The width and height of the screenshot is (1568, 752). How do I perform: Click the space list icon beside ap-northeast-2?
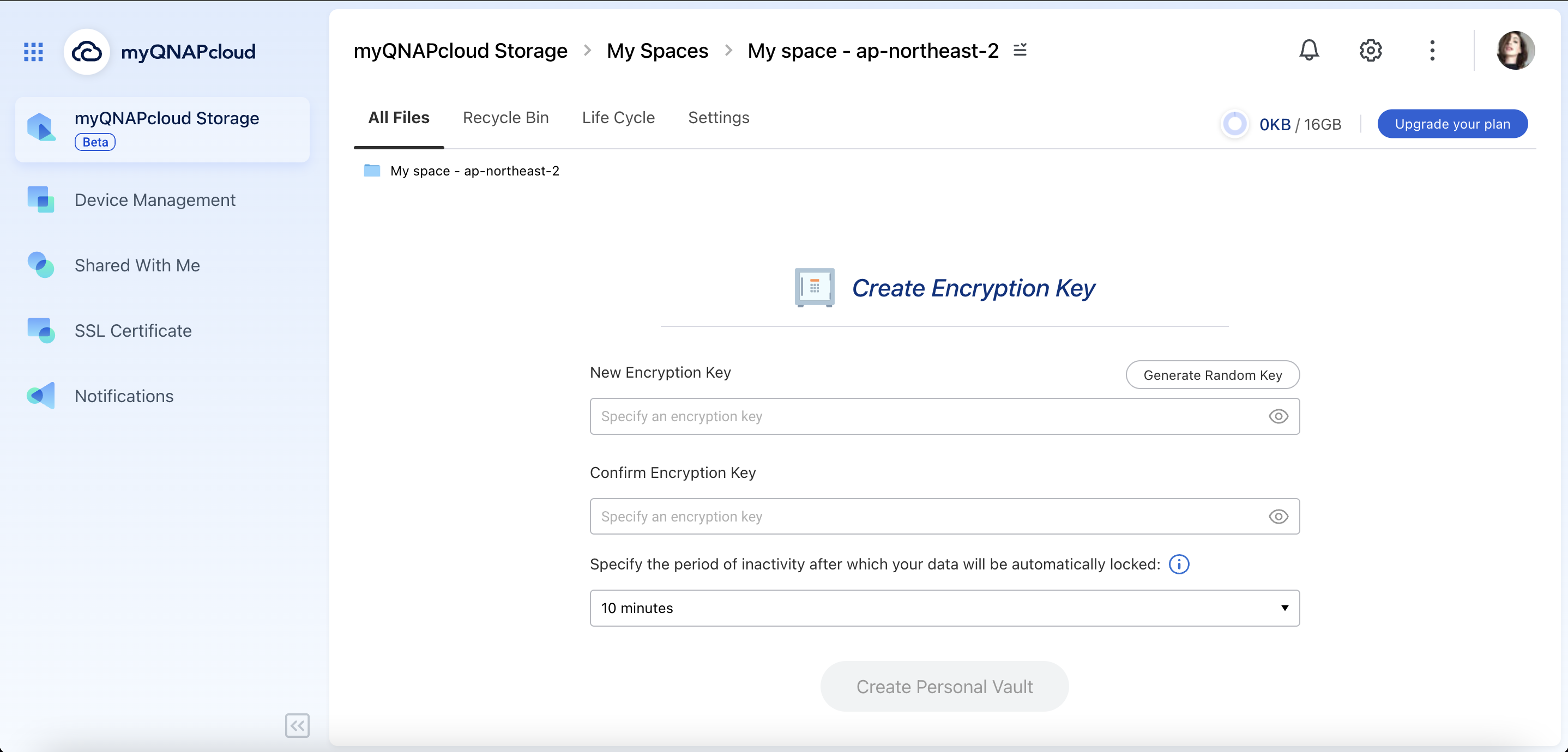[x=1020, y=50]
